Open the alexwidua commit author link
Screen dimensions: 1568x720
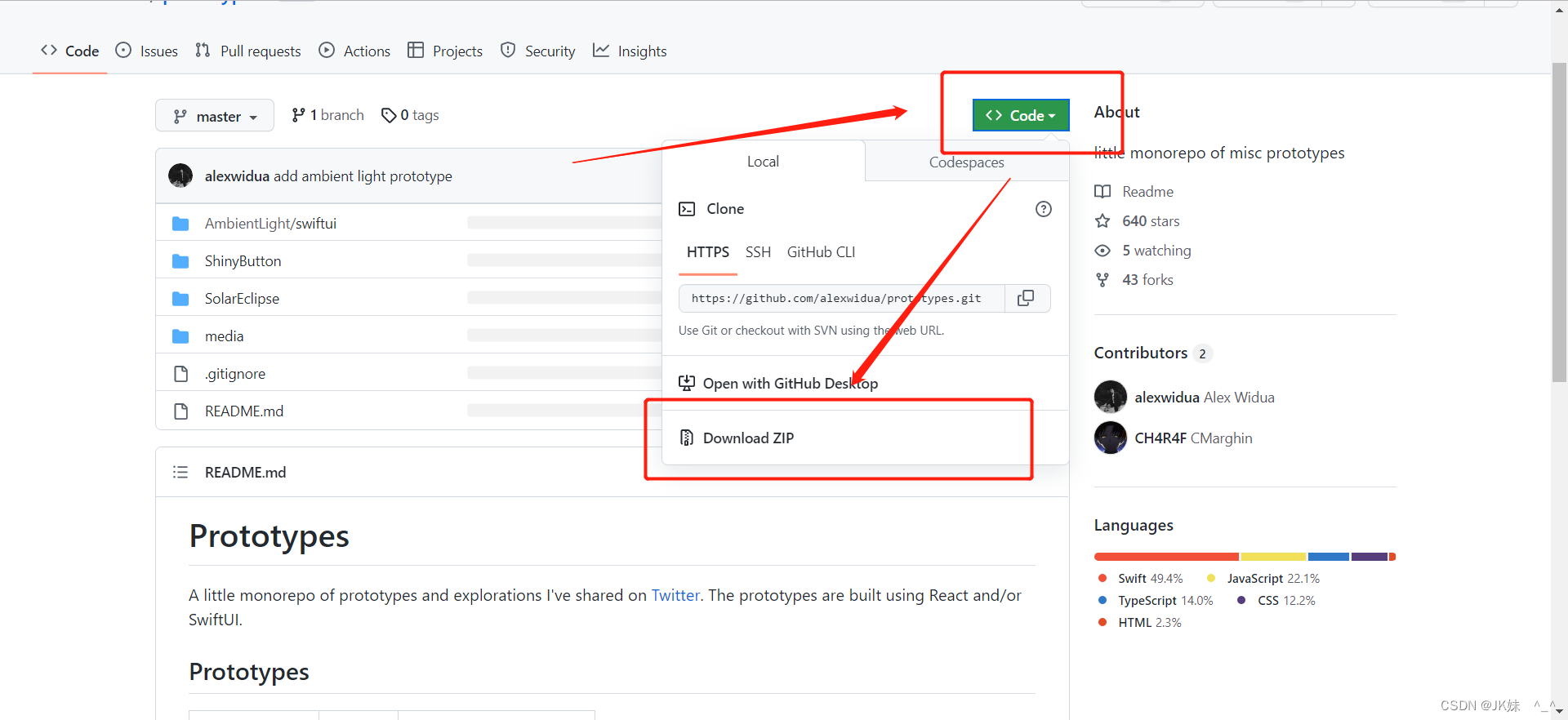(x=237, y=176)
